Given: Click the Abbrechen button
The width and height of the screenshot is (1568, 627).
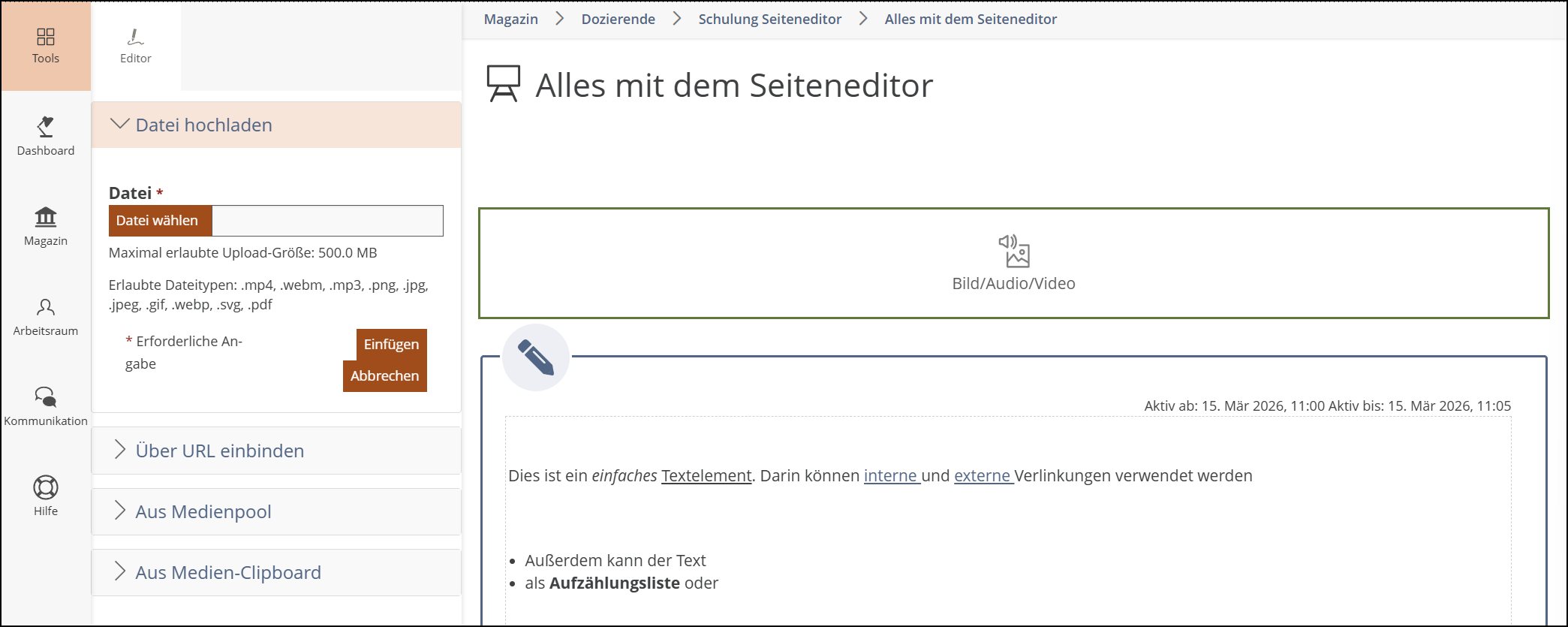Looking at the screenshot, I should point(384,376).
